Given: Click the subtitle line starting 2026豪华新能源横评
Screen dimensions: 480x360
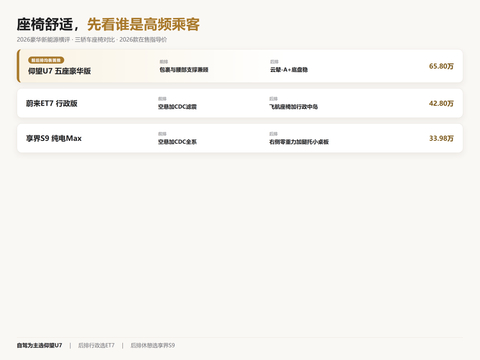Looking at the screenshot, I should (x=92, y=40).
